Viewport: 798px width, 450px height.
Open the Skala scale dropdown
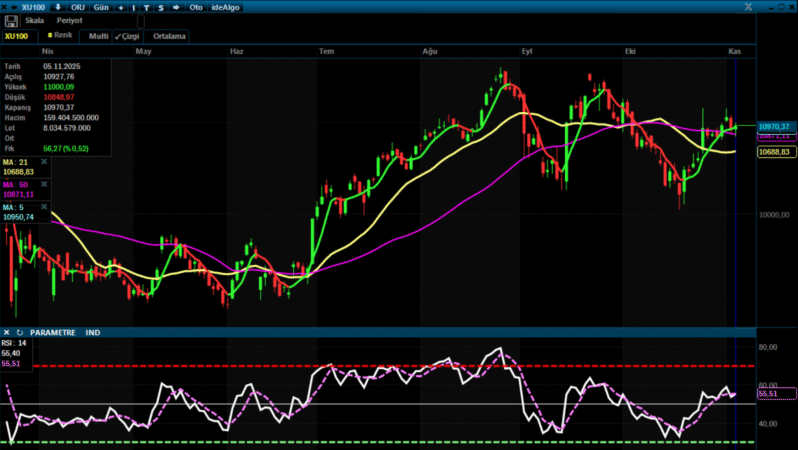35,20
